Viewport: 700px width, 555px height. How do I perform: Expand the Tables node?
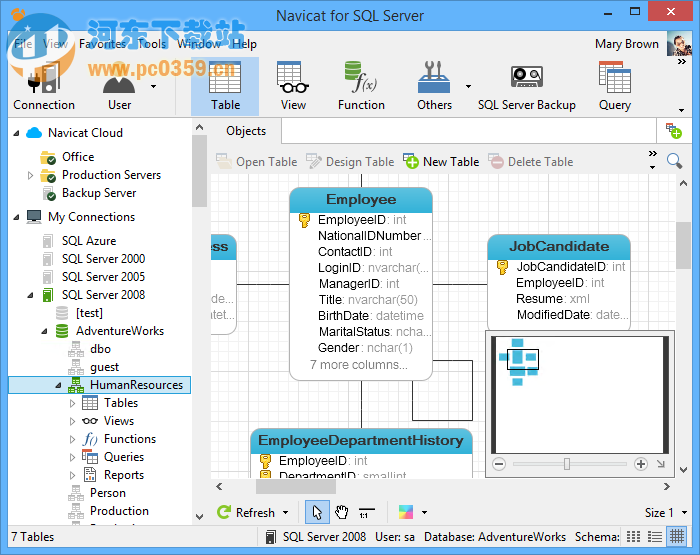click(72, 404)
